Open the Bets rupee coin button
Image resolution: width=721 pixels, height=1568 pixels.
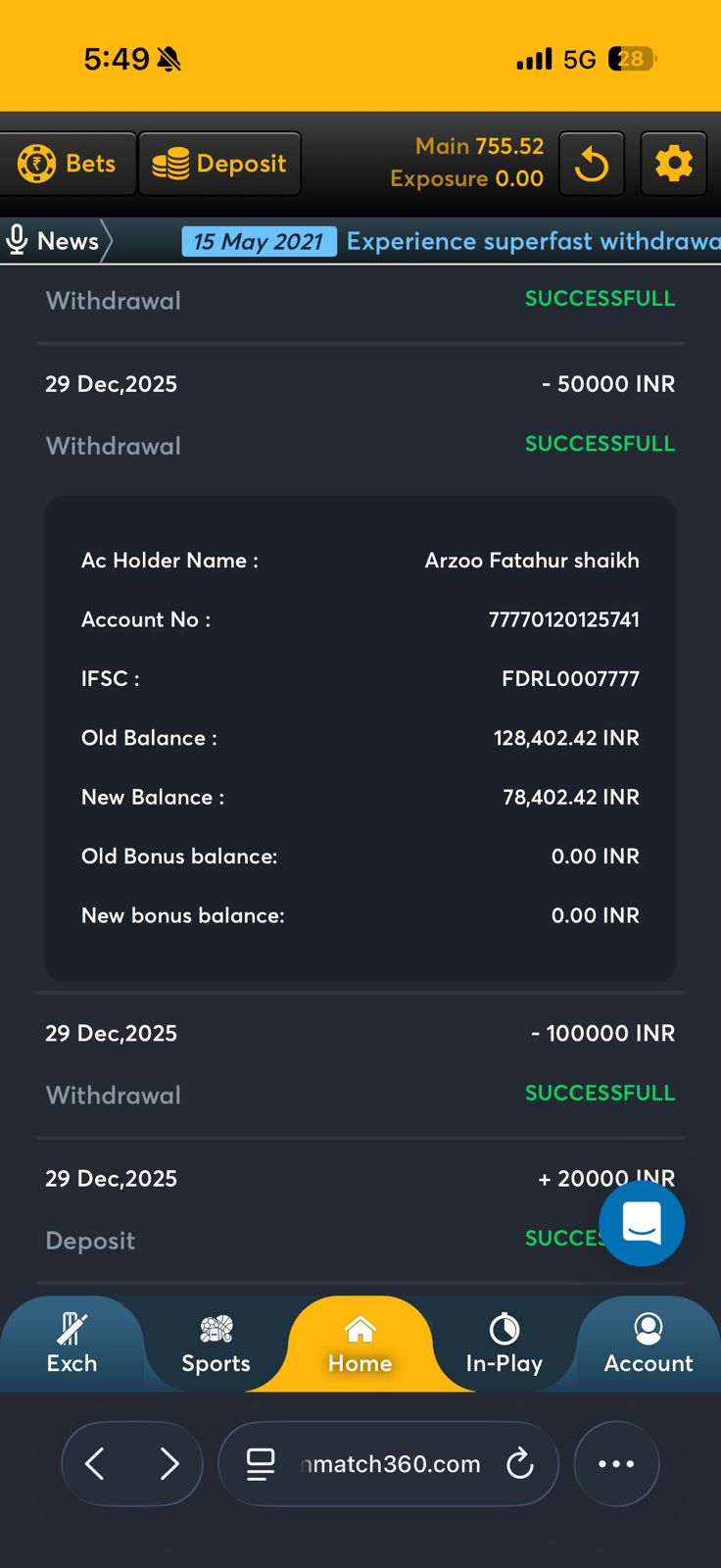(68, 164)
